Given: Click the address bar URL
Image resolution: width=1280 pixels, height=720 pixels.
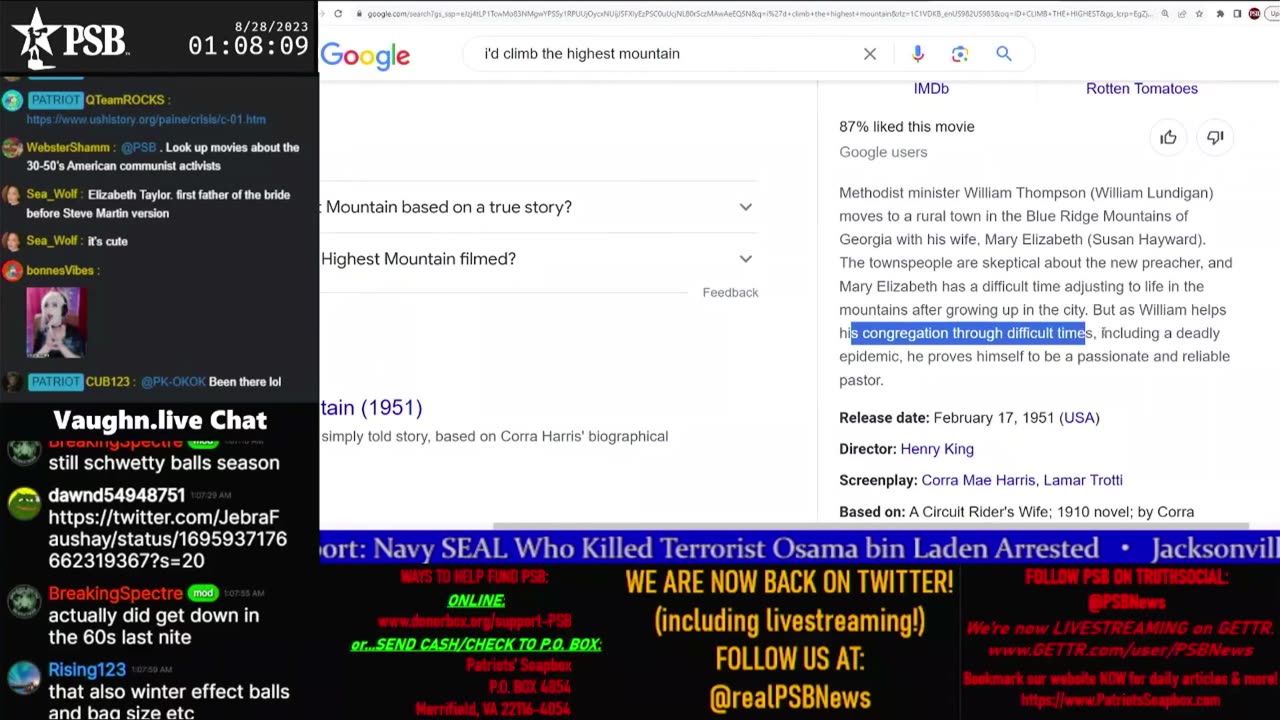Looking at the screenshot, I should [x=760, y=14].
